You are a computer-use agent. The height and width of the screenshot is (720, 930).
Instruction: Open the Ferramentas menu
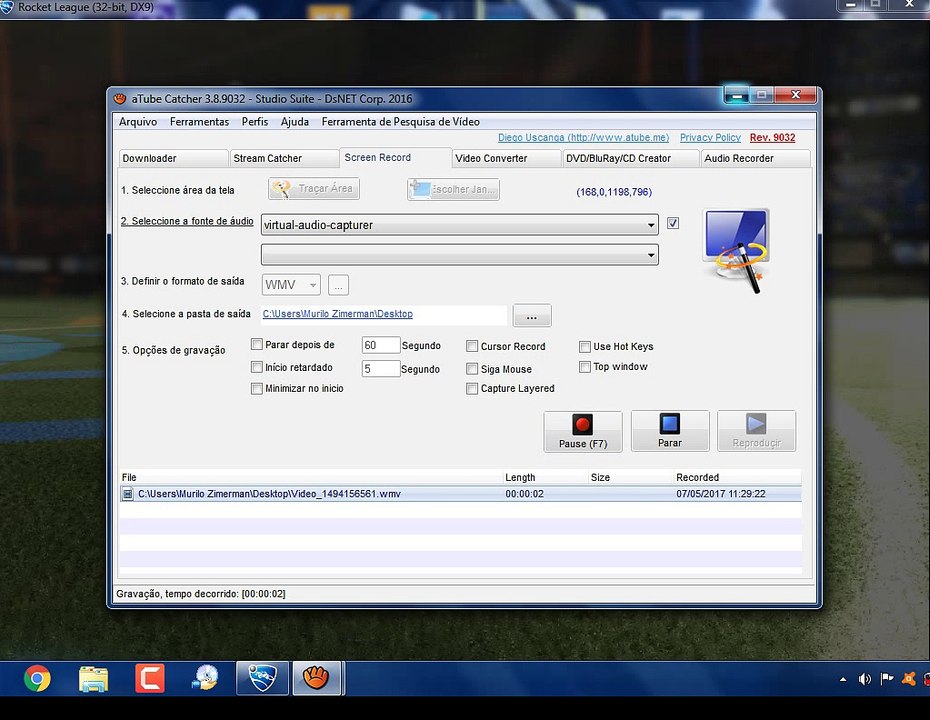[199, 122]
